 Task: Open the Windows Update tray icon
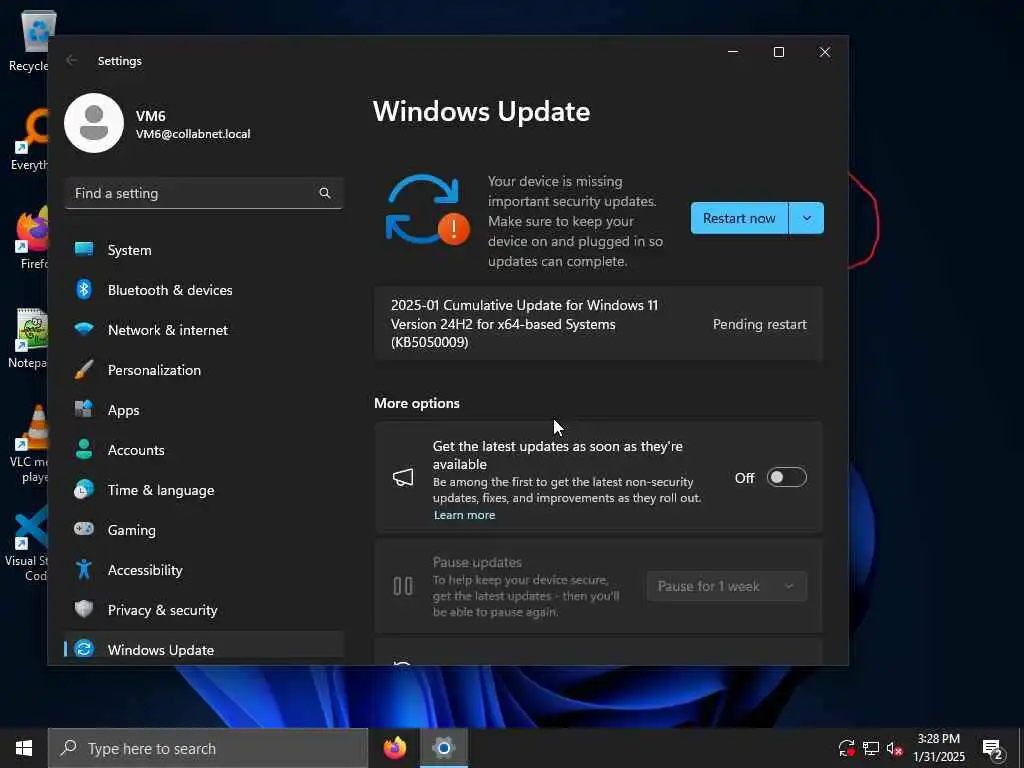[846, 748]
